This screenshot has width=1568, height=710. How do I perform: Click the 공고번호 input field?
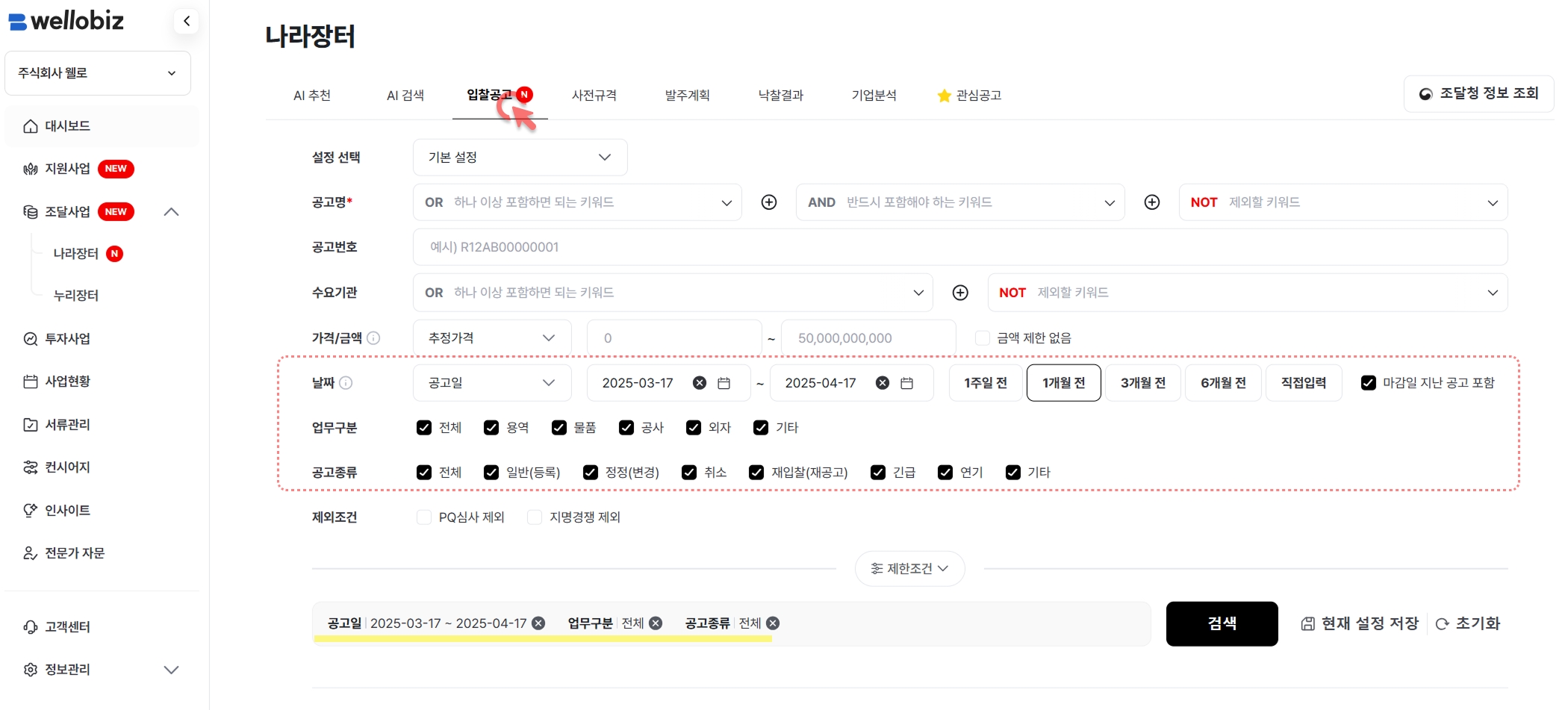(x=959, y=247)
